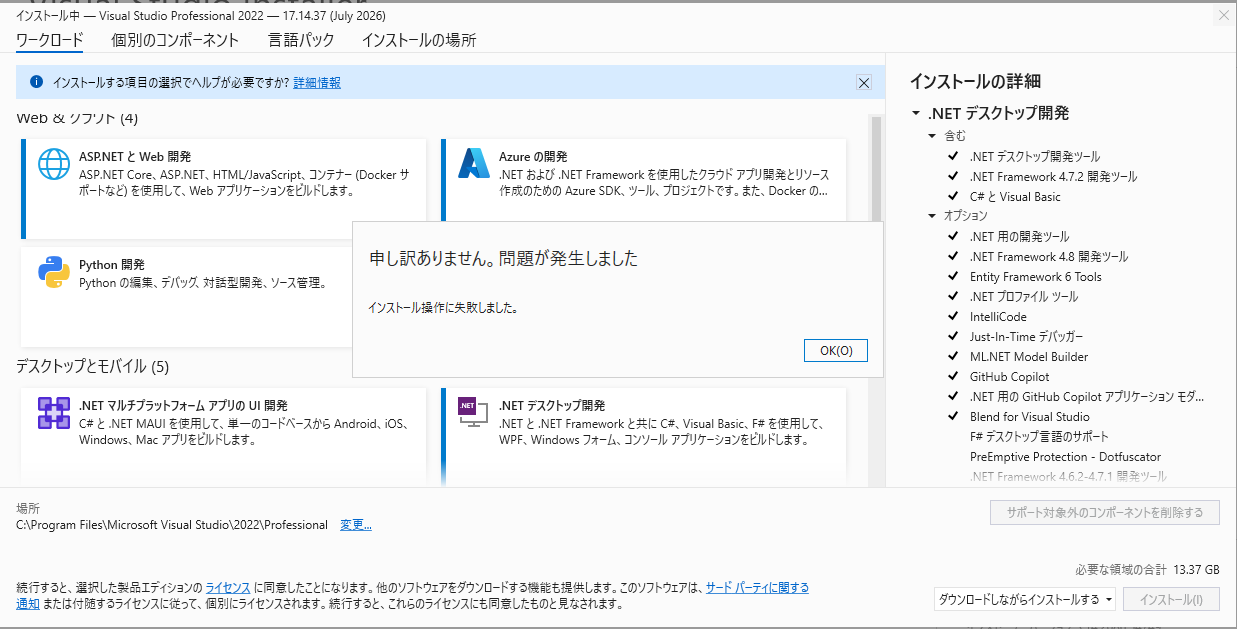Screen dimensions: 1237x629
Task: Select .NET マルチプラットフォーム アプリの UI 開発 card
Action: (x=222, y=436)
